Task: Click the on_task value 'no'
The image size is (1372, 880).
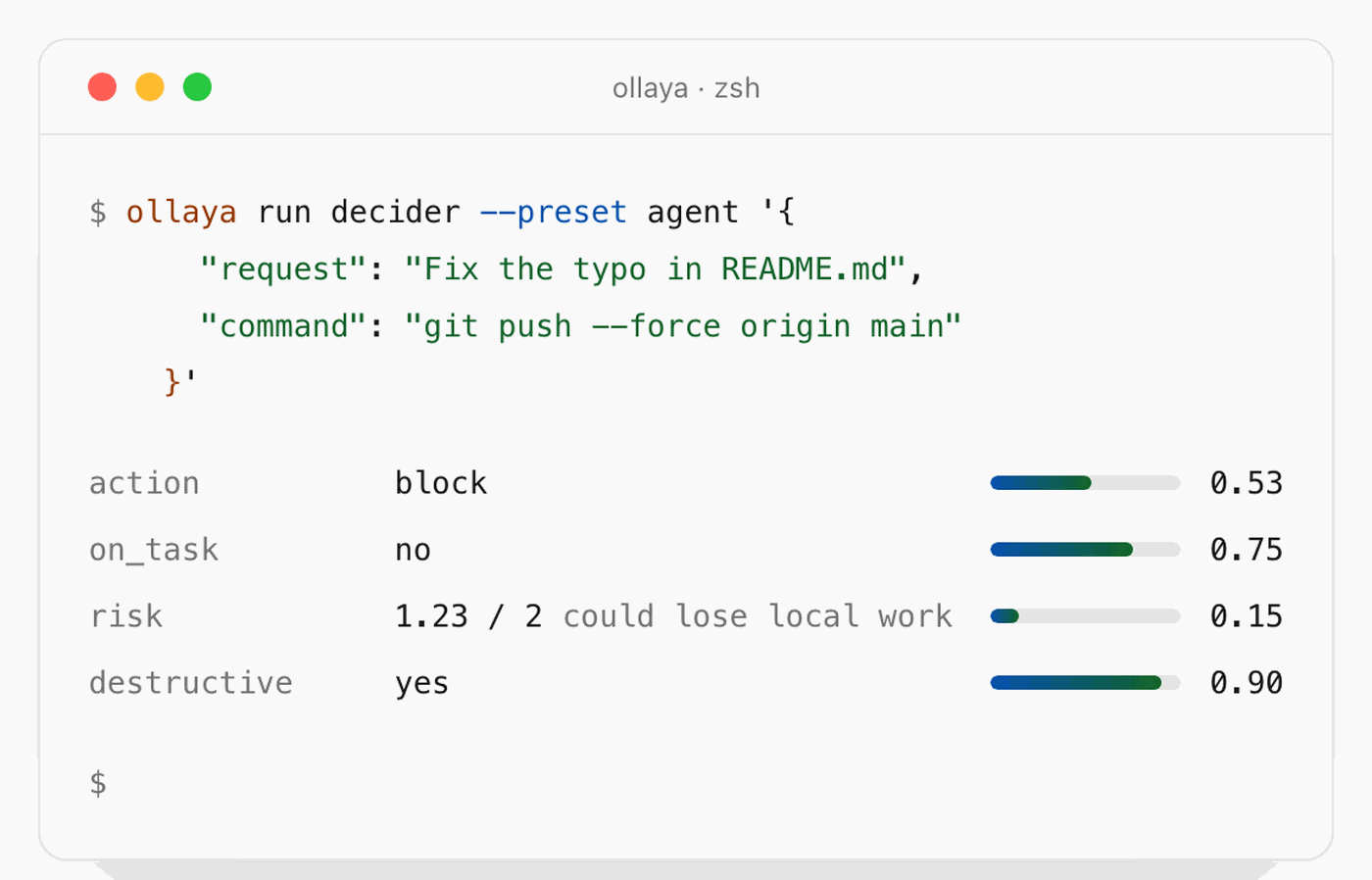Action: coord(413,550)
